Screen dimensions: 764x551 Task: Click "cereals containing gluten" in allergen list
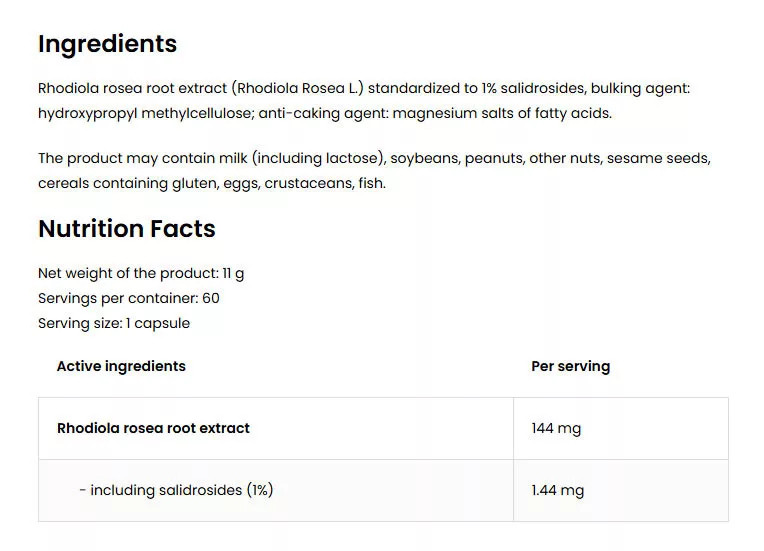coord(124,183)
